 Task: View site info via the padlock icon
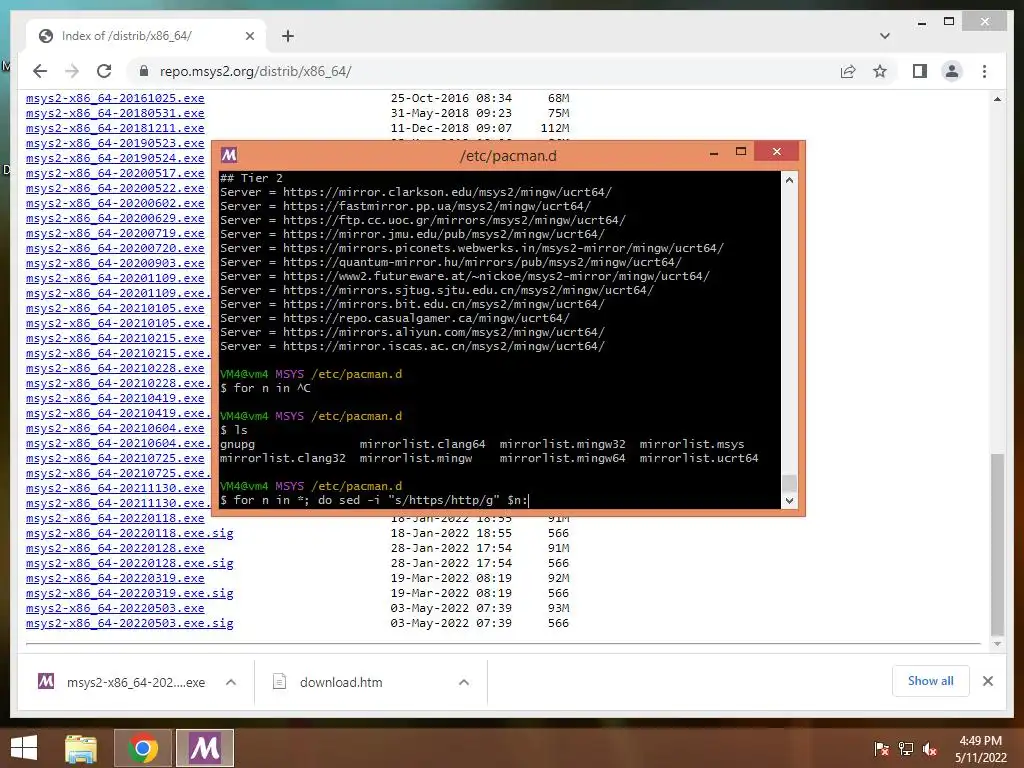144,71
